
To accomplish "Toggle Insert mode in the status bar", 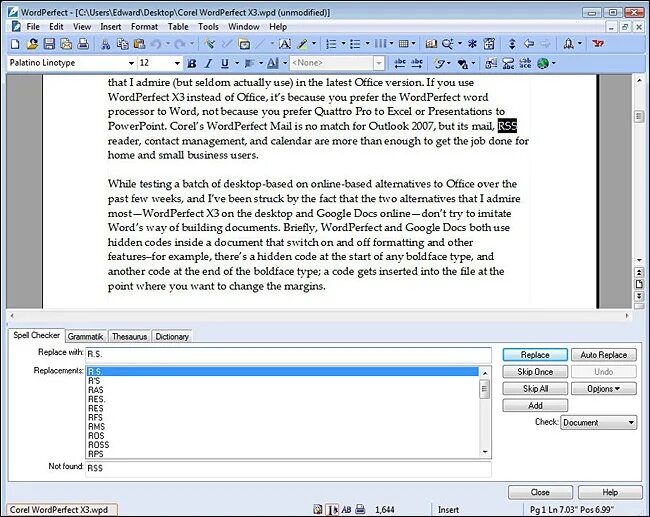I will point(449,510).
